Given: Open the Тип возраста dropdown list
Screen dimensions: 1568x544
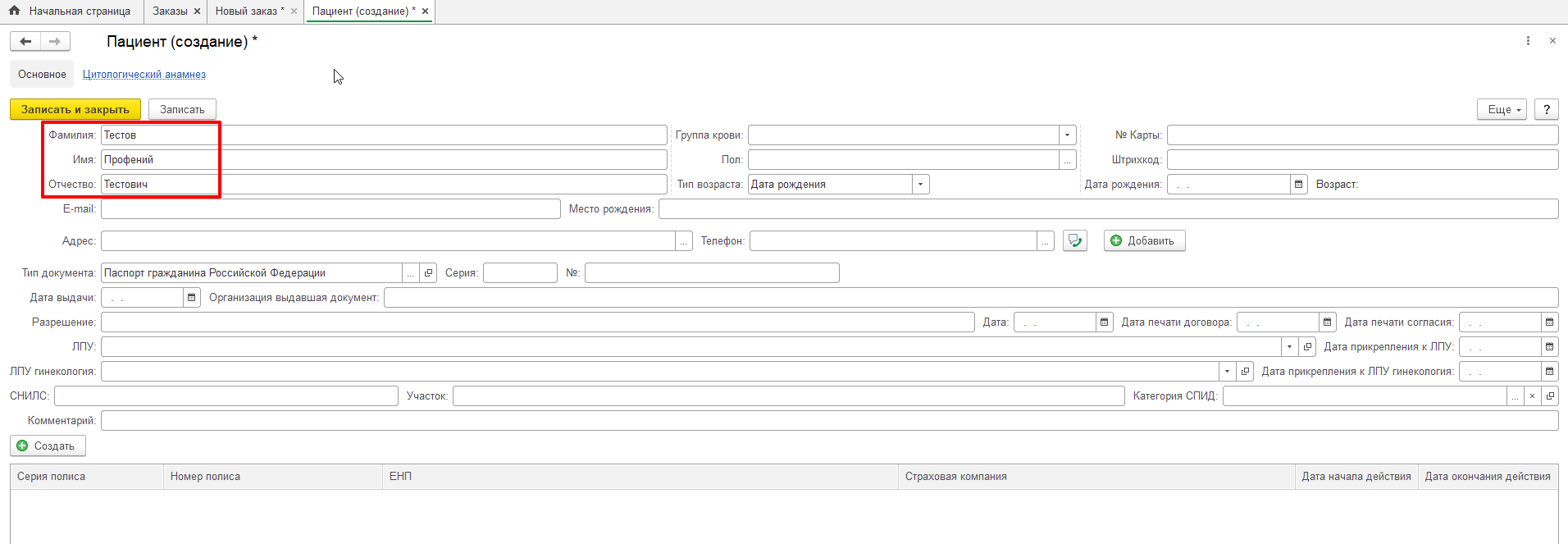Looking at the screenshot, I should coord(920,185).
